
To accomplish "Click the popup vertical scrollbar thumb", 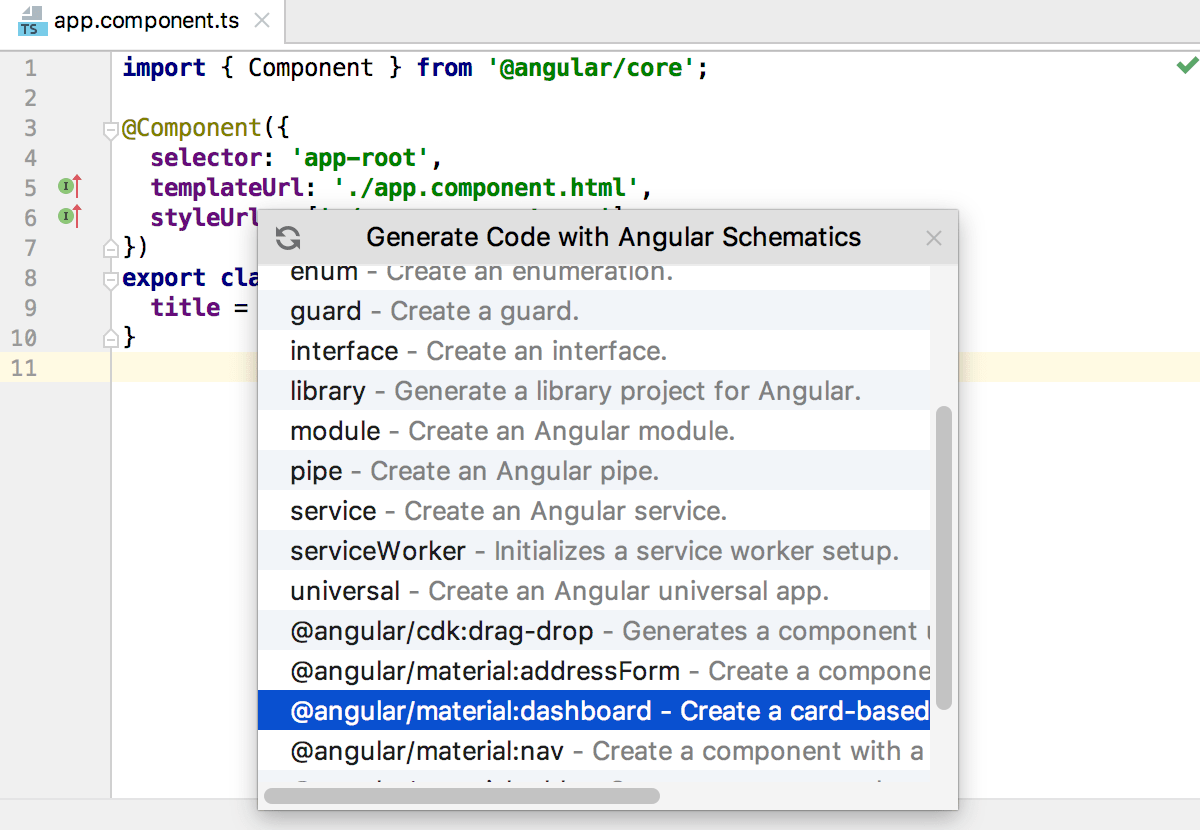I will (x=944, y=558).
